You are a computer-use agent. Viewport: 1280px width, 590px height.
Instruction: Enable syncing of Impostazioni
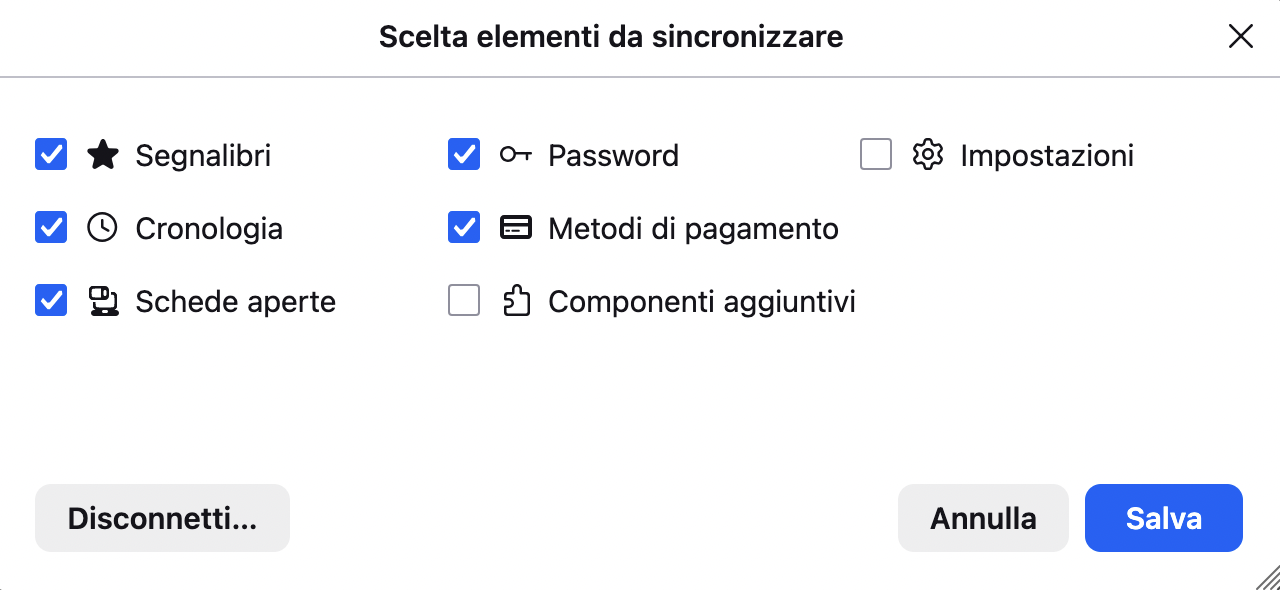[x=875, y=154]
